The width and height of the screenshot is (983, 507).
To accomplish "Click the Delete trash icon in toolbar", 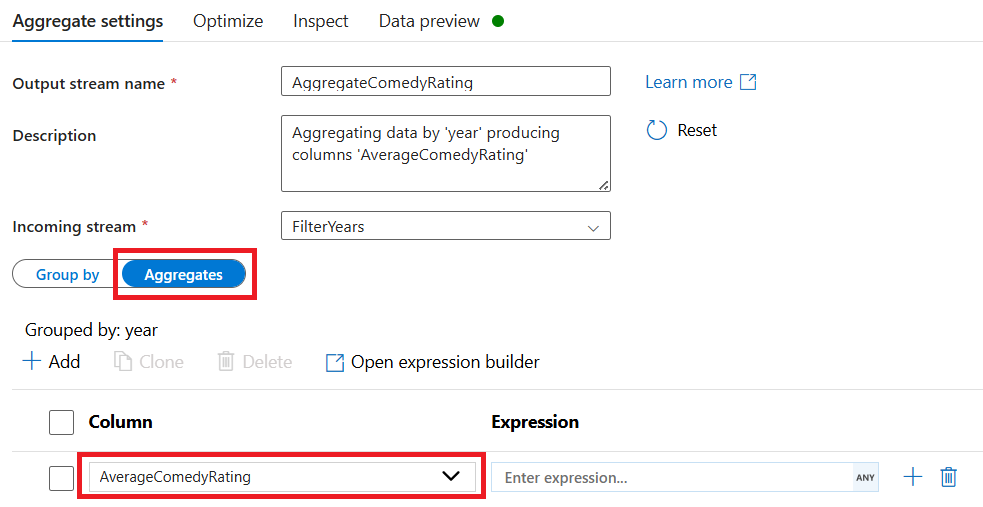I will [x=226, y=361].
